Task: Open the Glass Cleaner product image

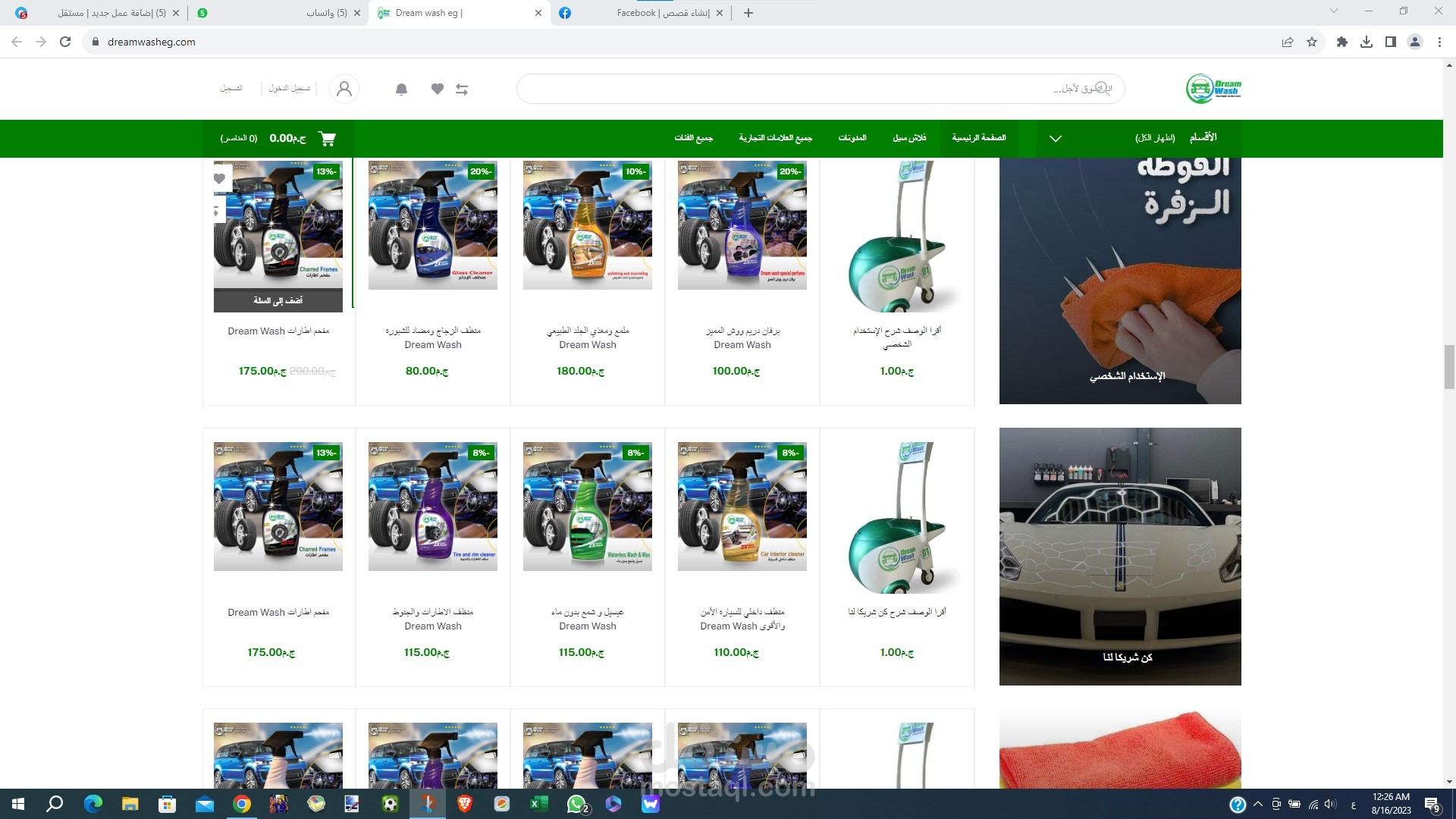Action: (433, 224)
